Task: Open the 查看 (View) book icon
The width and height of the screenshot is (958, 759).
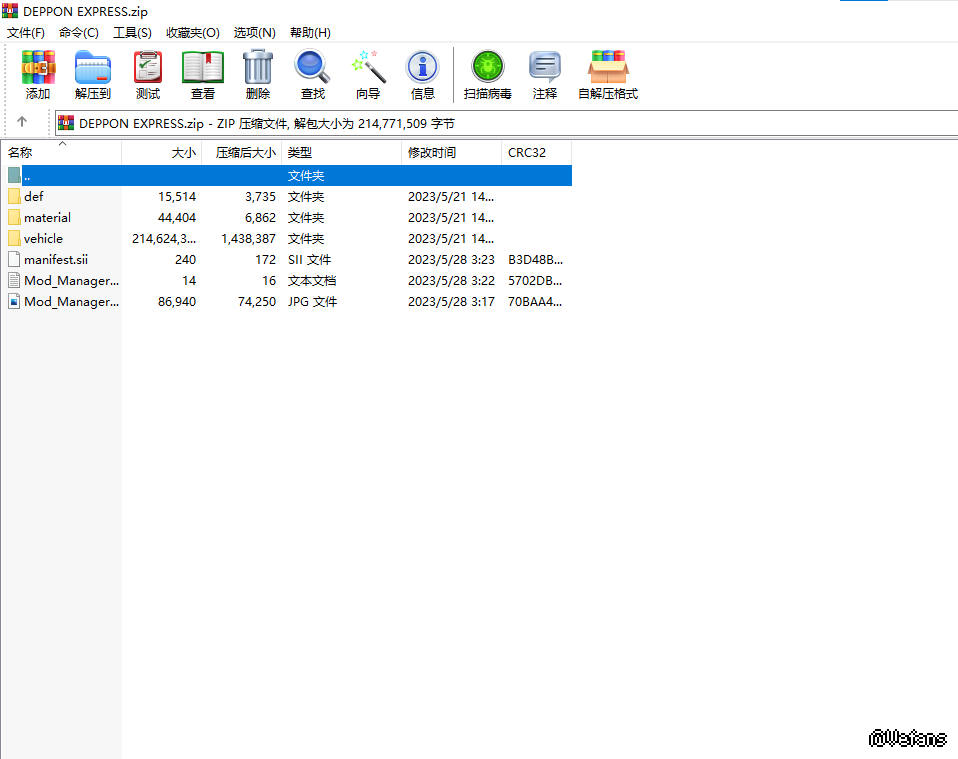Action: click(203, 75)
